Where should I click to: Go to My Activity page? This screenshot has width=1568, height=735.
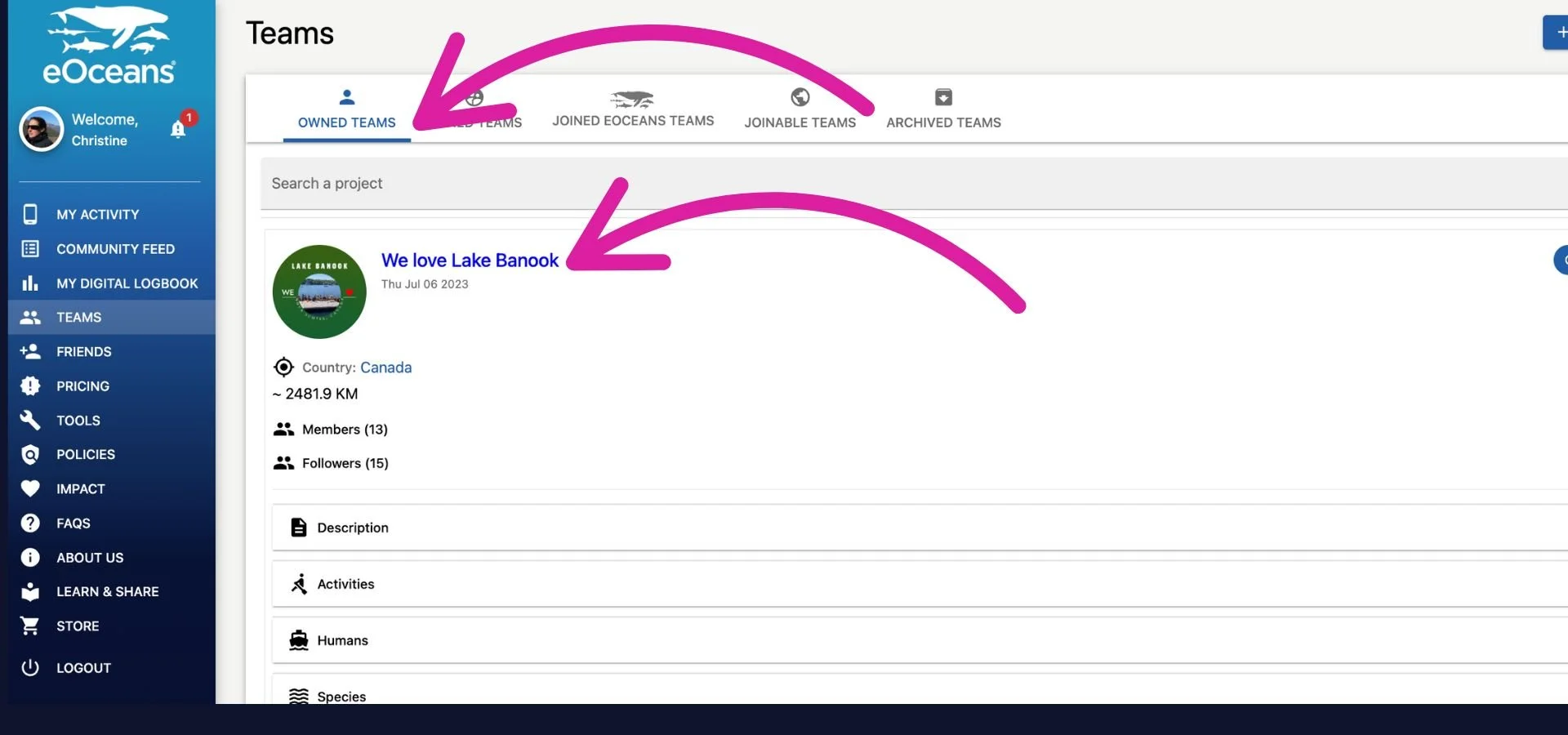click(98, 214)
